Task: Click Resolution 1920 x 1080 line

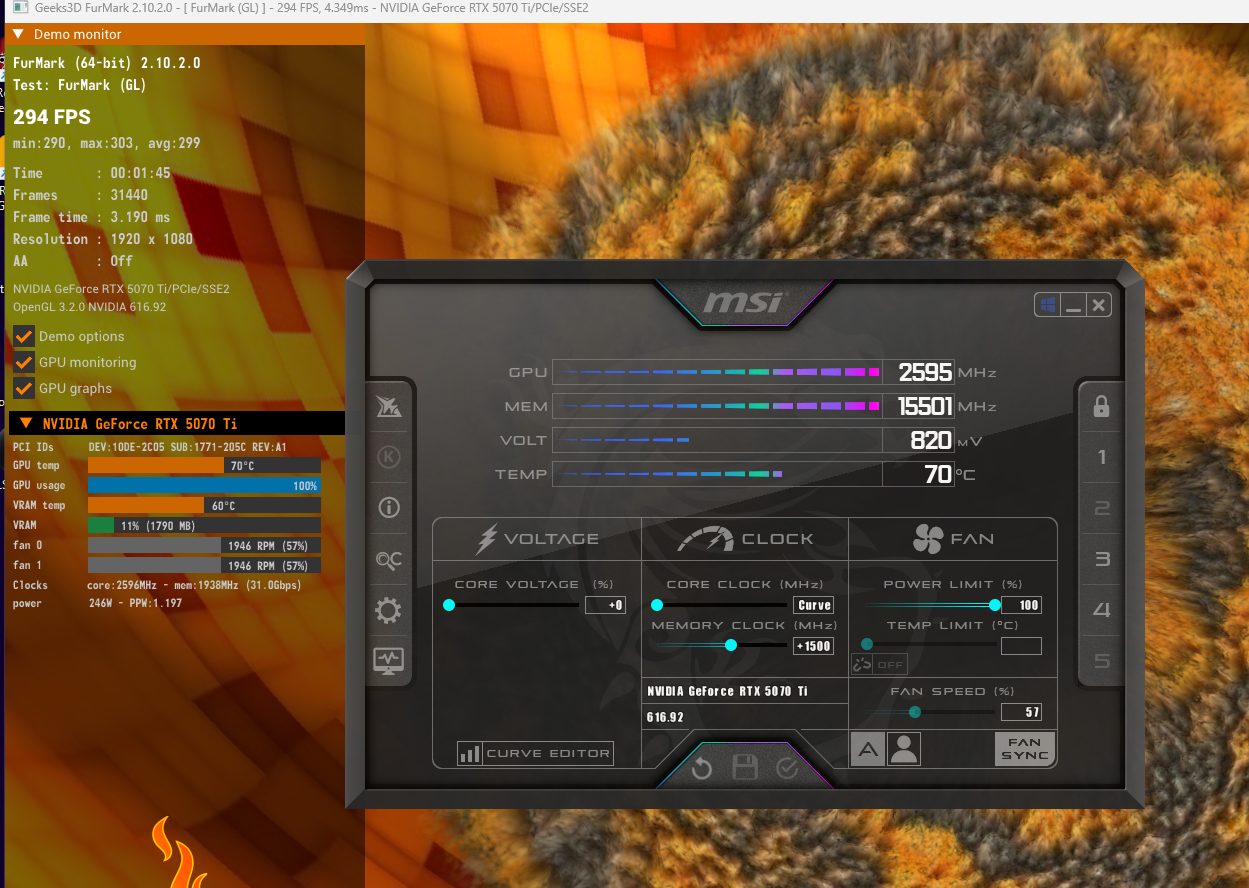Action: click(x=103, y=239)
